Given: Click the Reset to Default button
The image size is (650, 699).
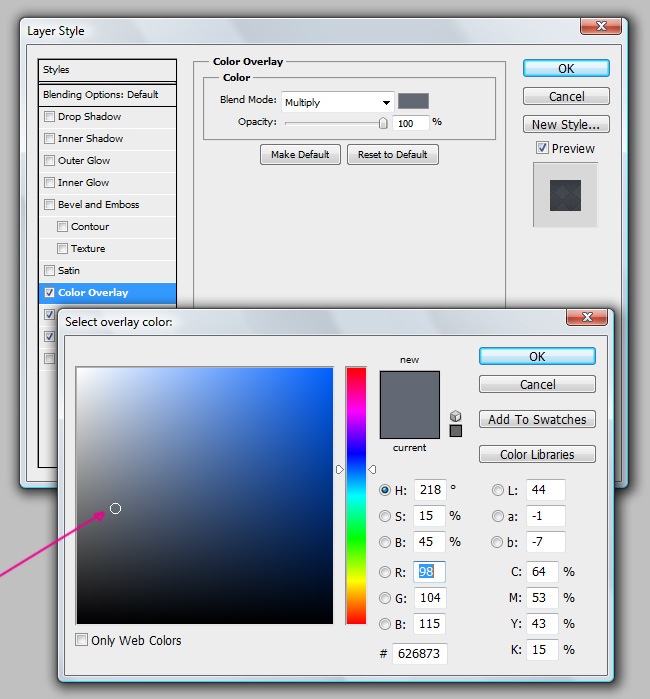Looking at the screenshot, I should 393,154.
